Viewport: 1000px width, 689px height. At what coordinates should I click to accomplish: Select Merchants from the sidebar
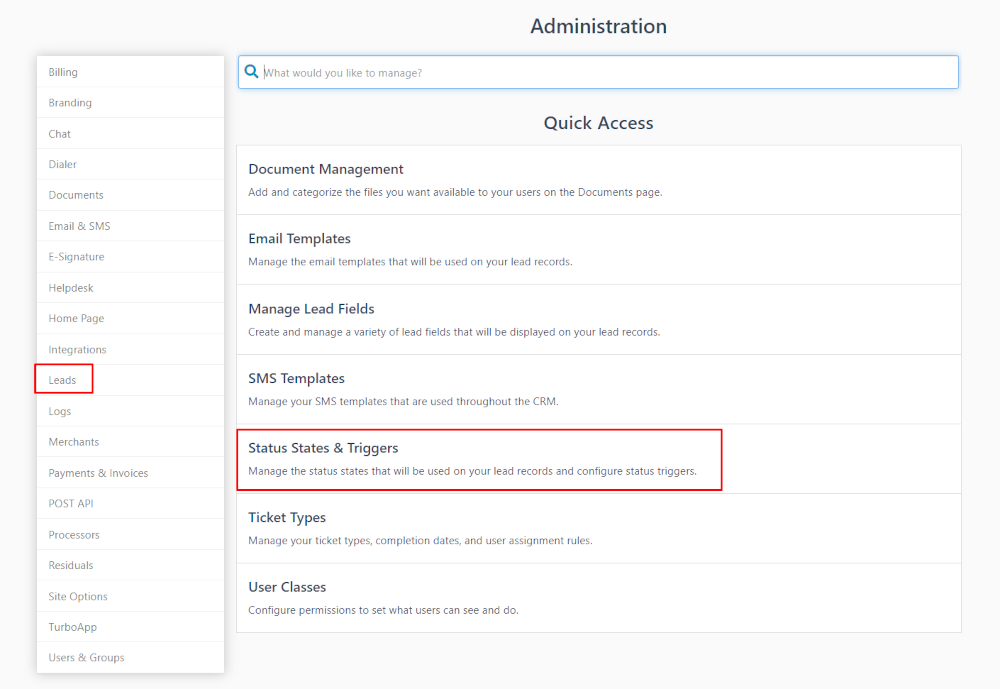coord(131,442)
